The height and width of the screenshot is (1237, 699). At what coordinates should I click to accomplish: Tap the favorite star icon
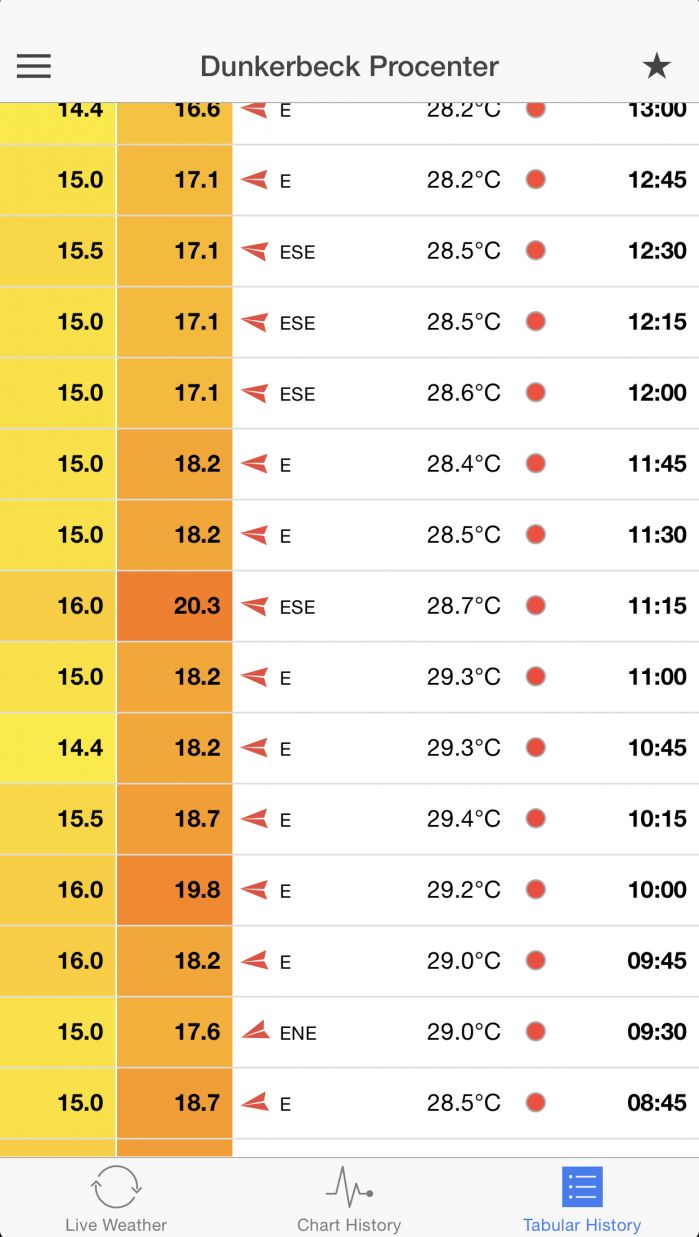coord(656,67)
